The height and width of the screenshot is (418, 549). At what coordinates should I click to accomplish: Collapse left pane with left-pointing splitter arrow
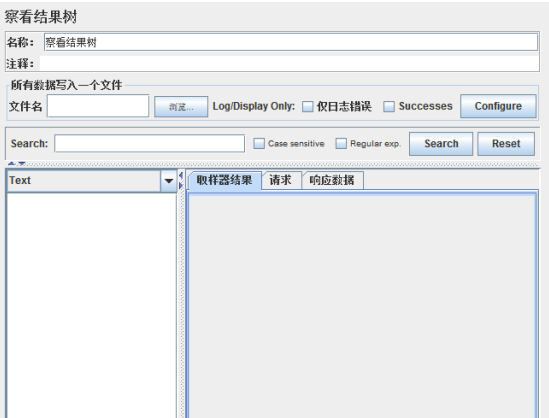[181, 175]
